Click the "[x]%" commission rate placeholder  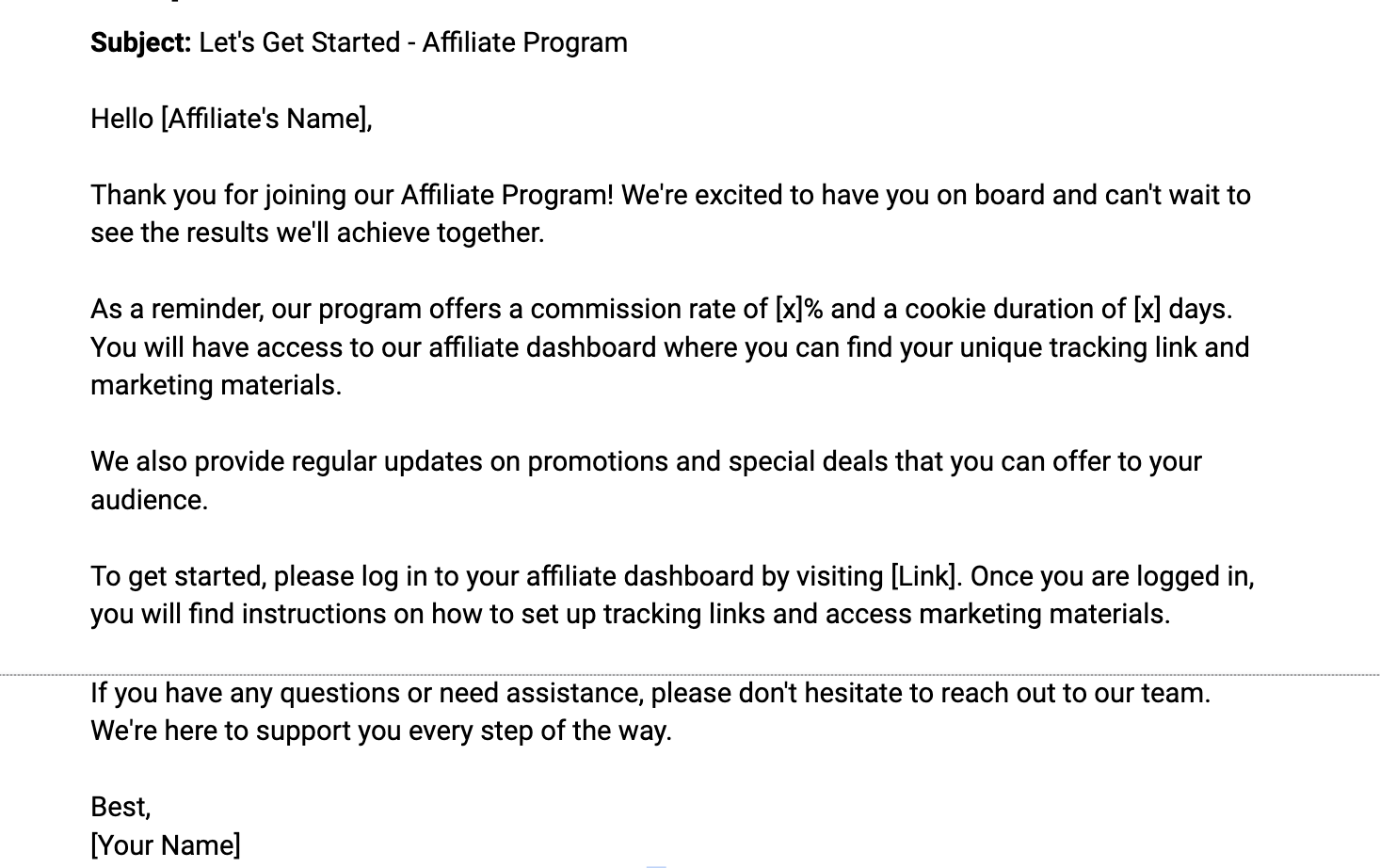798,310
